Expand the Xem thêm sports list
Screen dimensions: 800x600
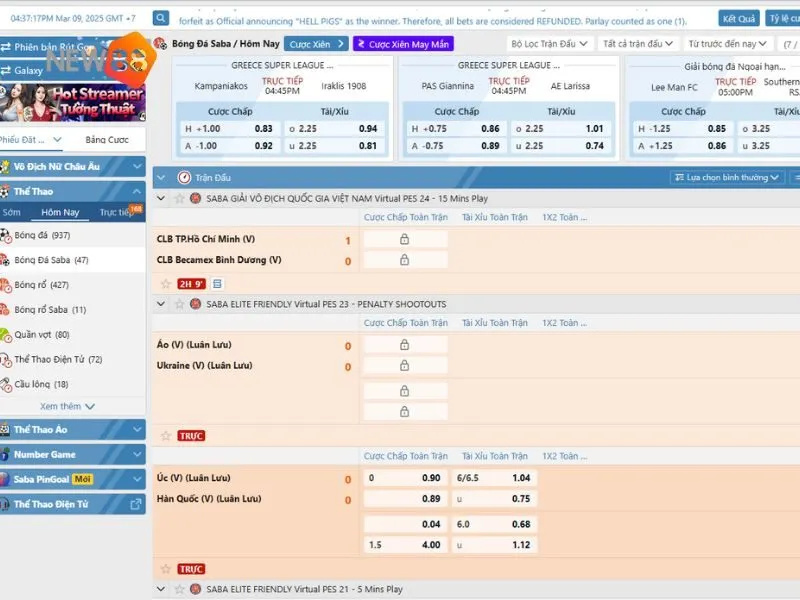click(68, 406)
